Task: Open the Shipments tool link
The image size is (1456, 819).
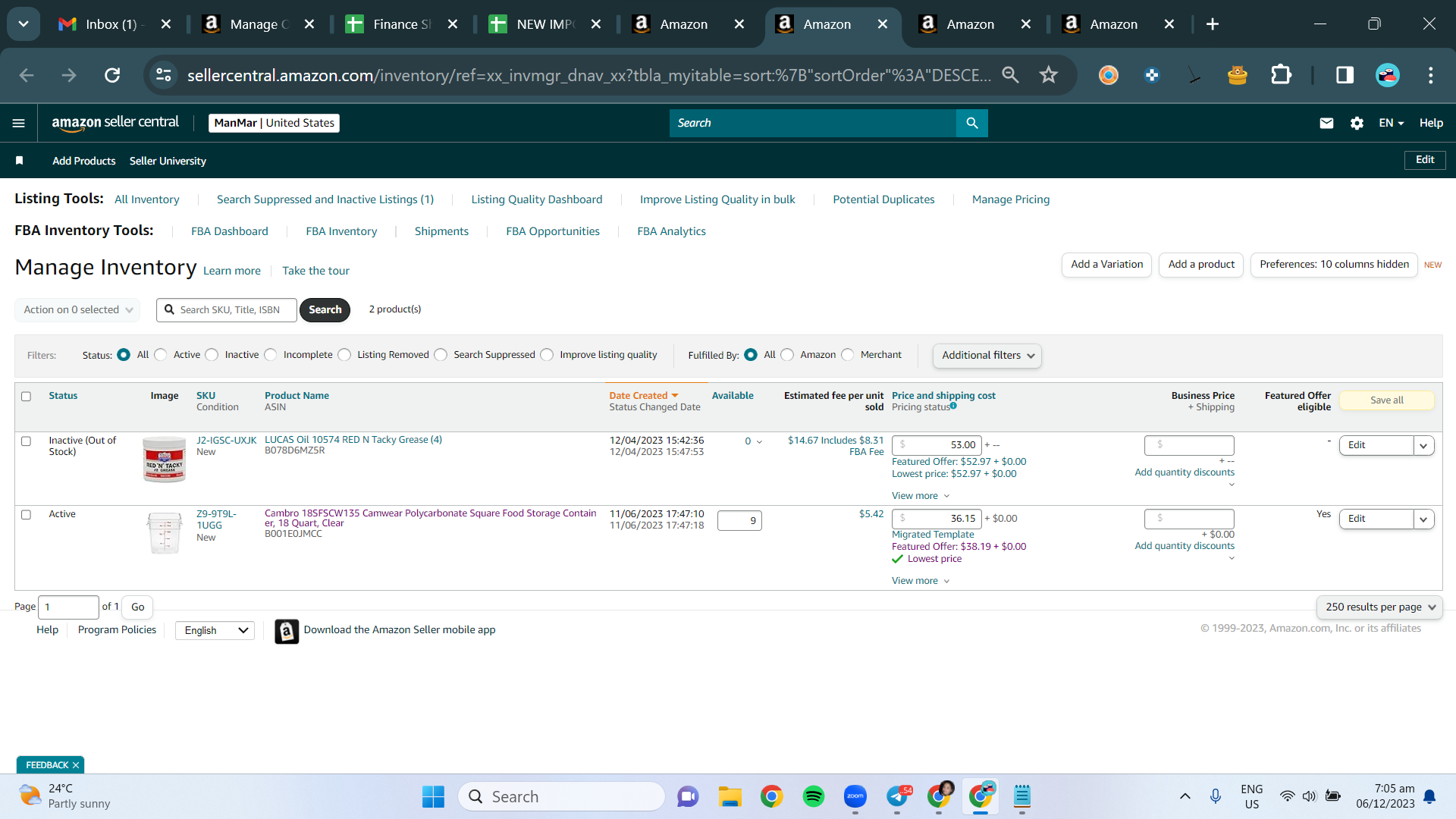Action: click(x=441, y=231)
